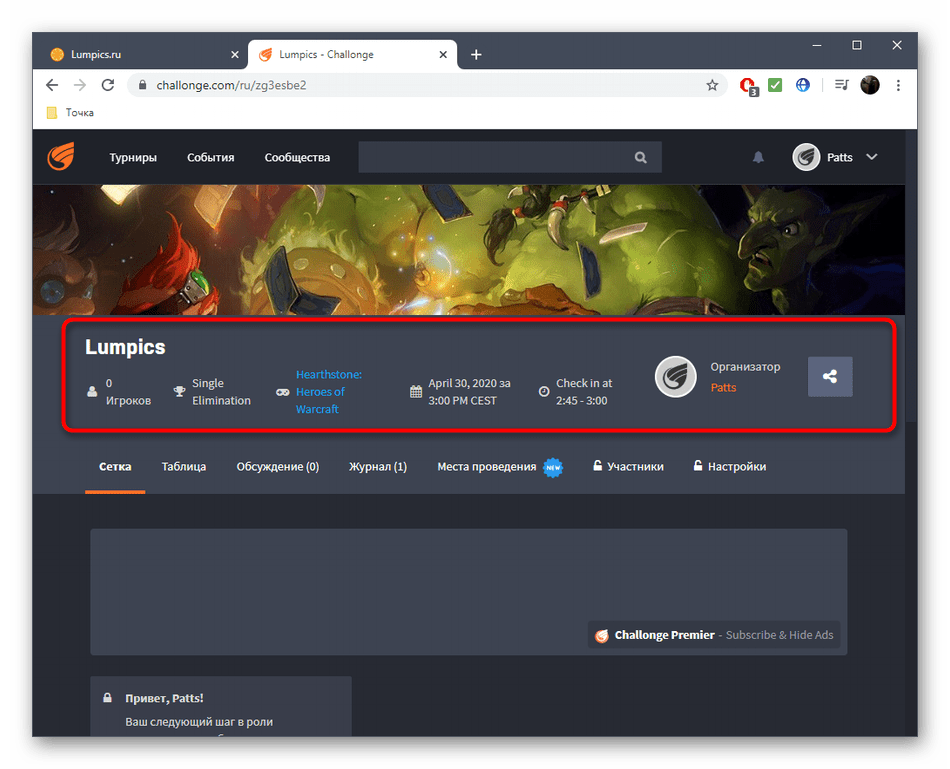
Task: Click the 0 Игроков player count
Action: click(128, 392)
